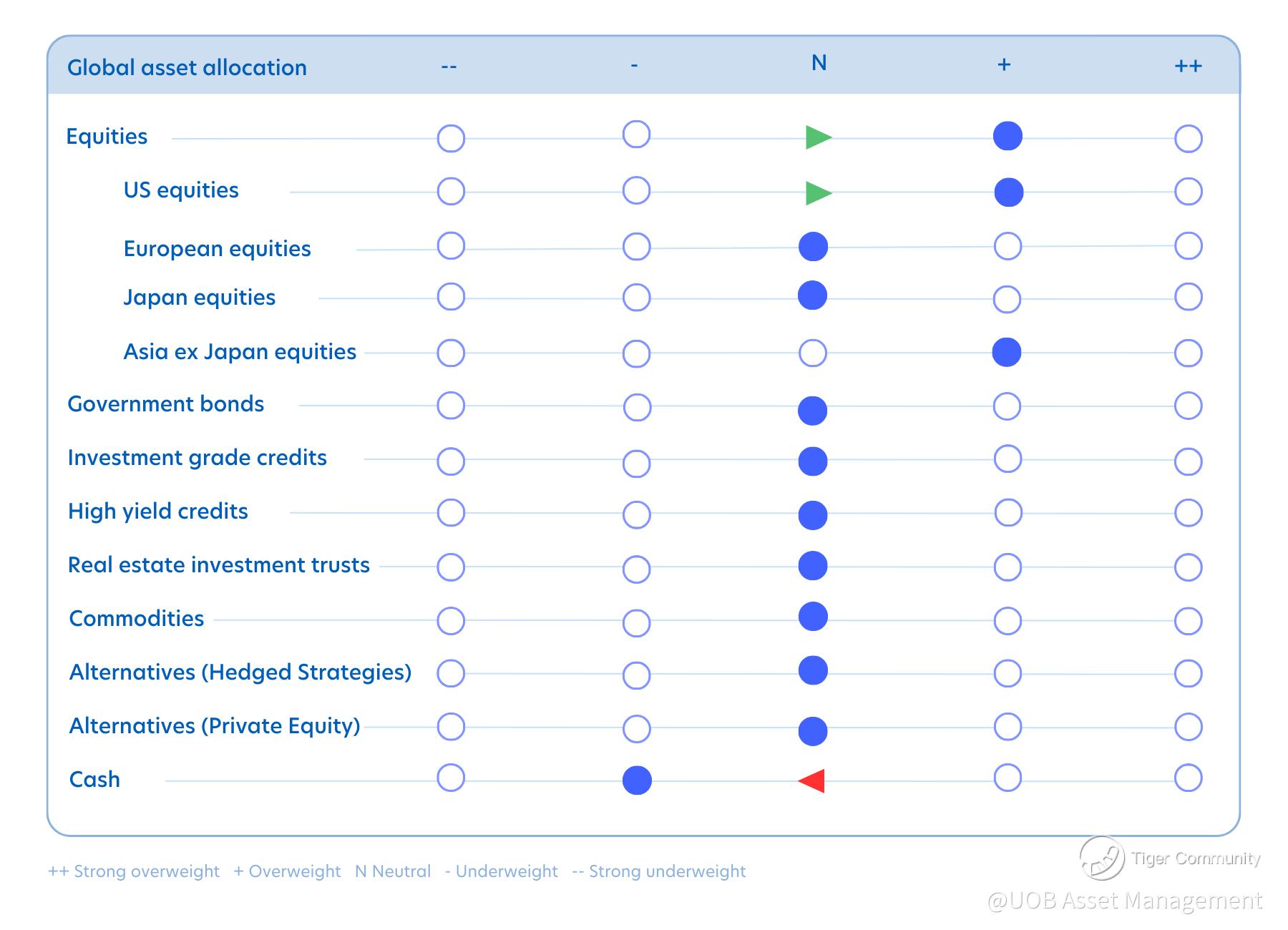Screen dimensions: 1288x930
Task: Click the Real estate investment trusts label
Action: (218, 565)
